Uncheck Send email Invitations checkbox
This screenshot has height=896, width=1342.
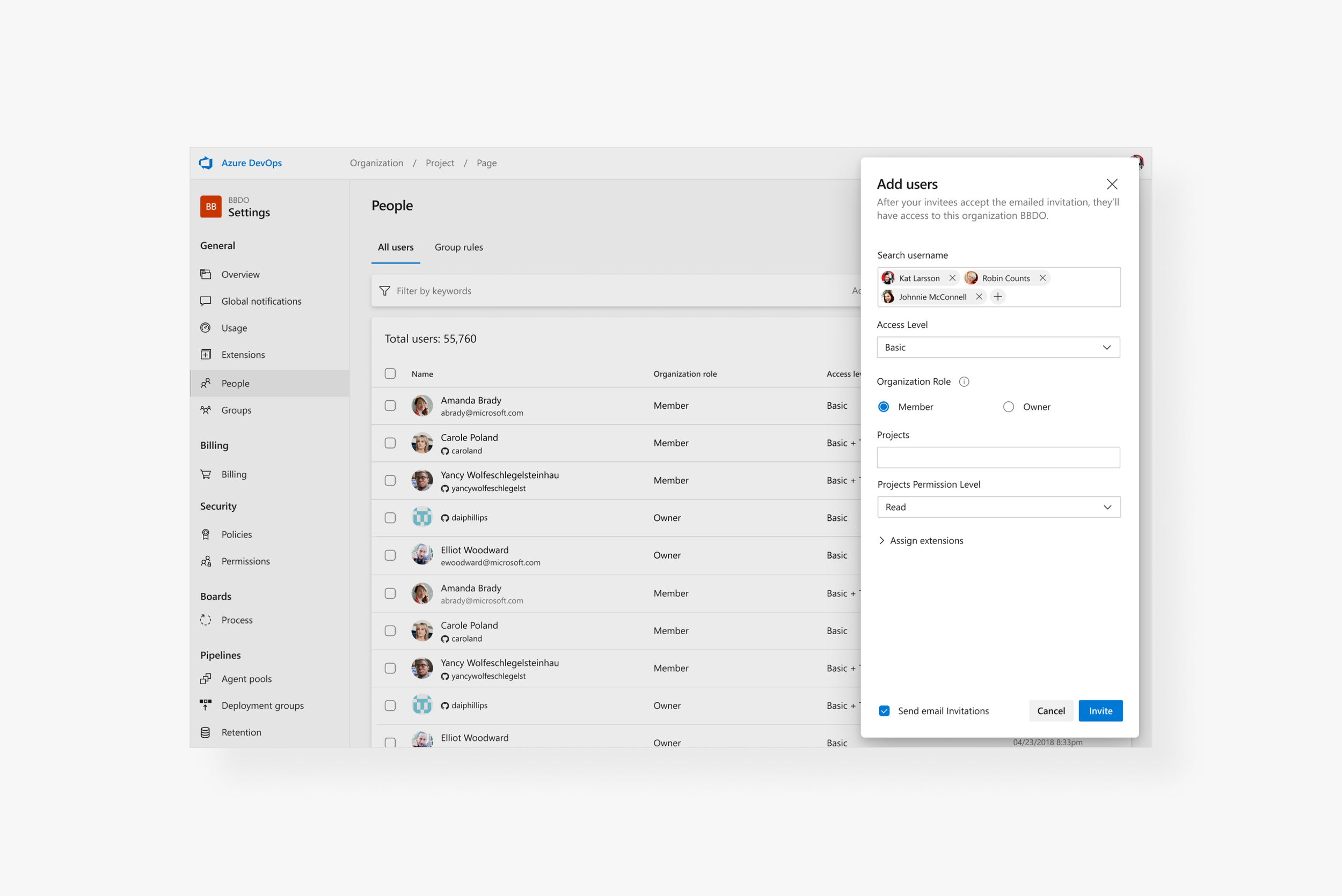coord(884,711)
